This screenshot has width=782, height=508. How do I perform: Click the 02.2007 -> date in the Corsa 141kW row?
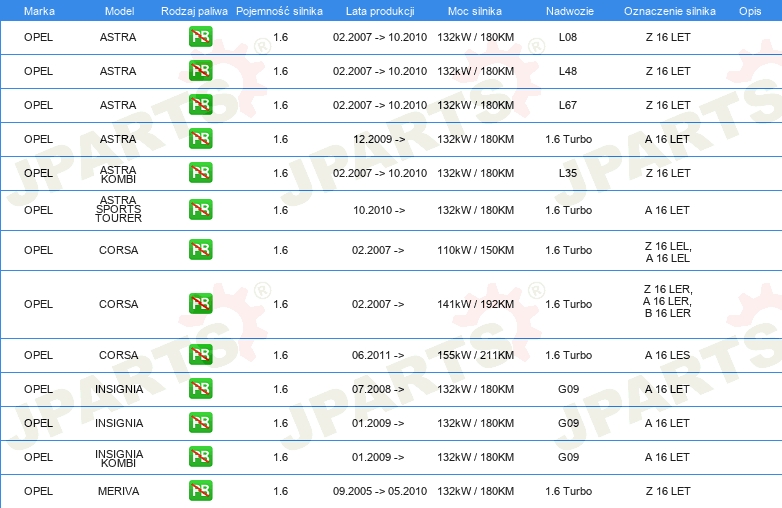click(378, 304)
